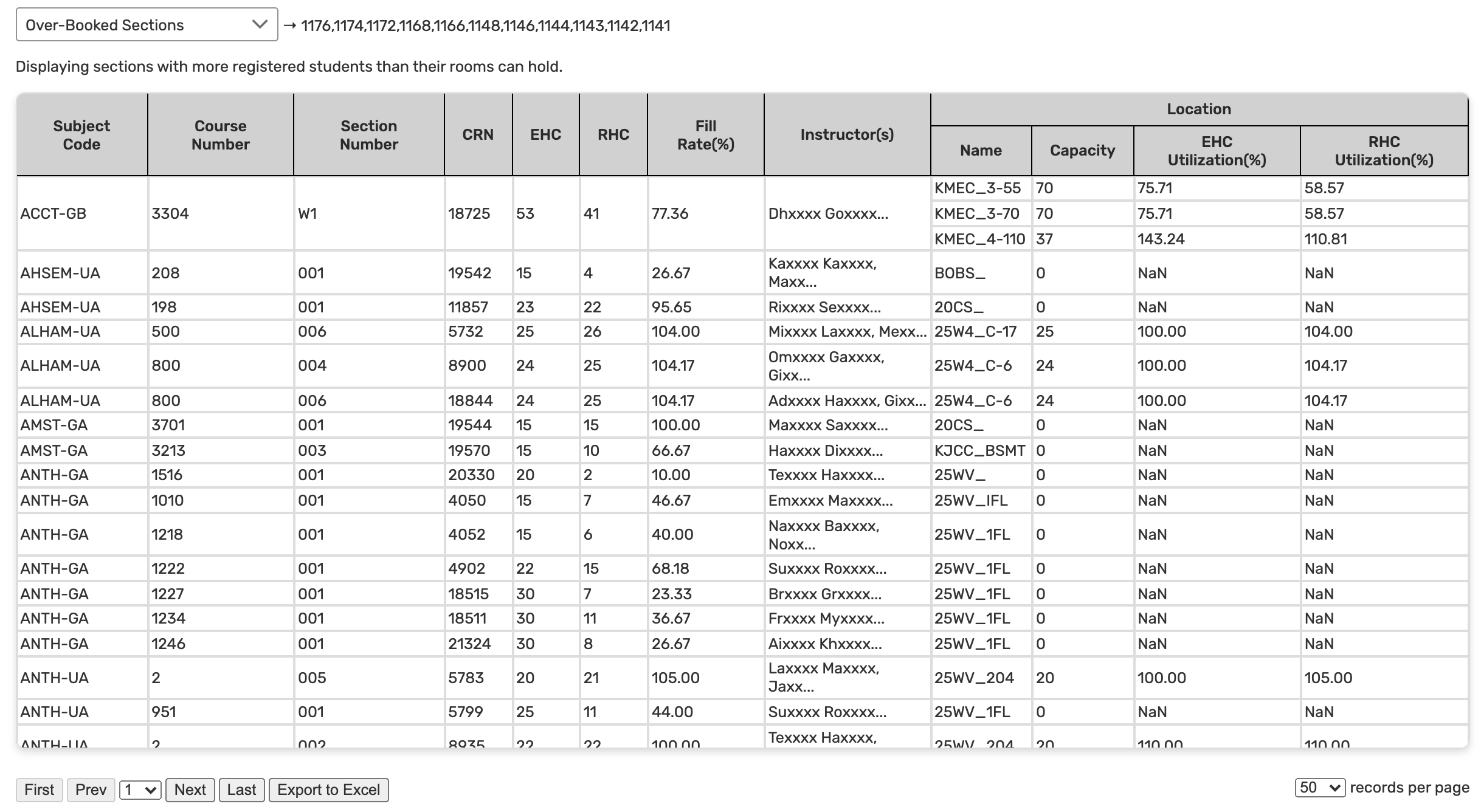Jump to the Last page
The width and height of the screenshot is (1481, 812).
tap(241, 790)
